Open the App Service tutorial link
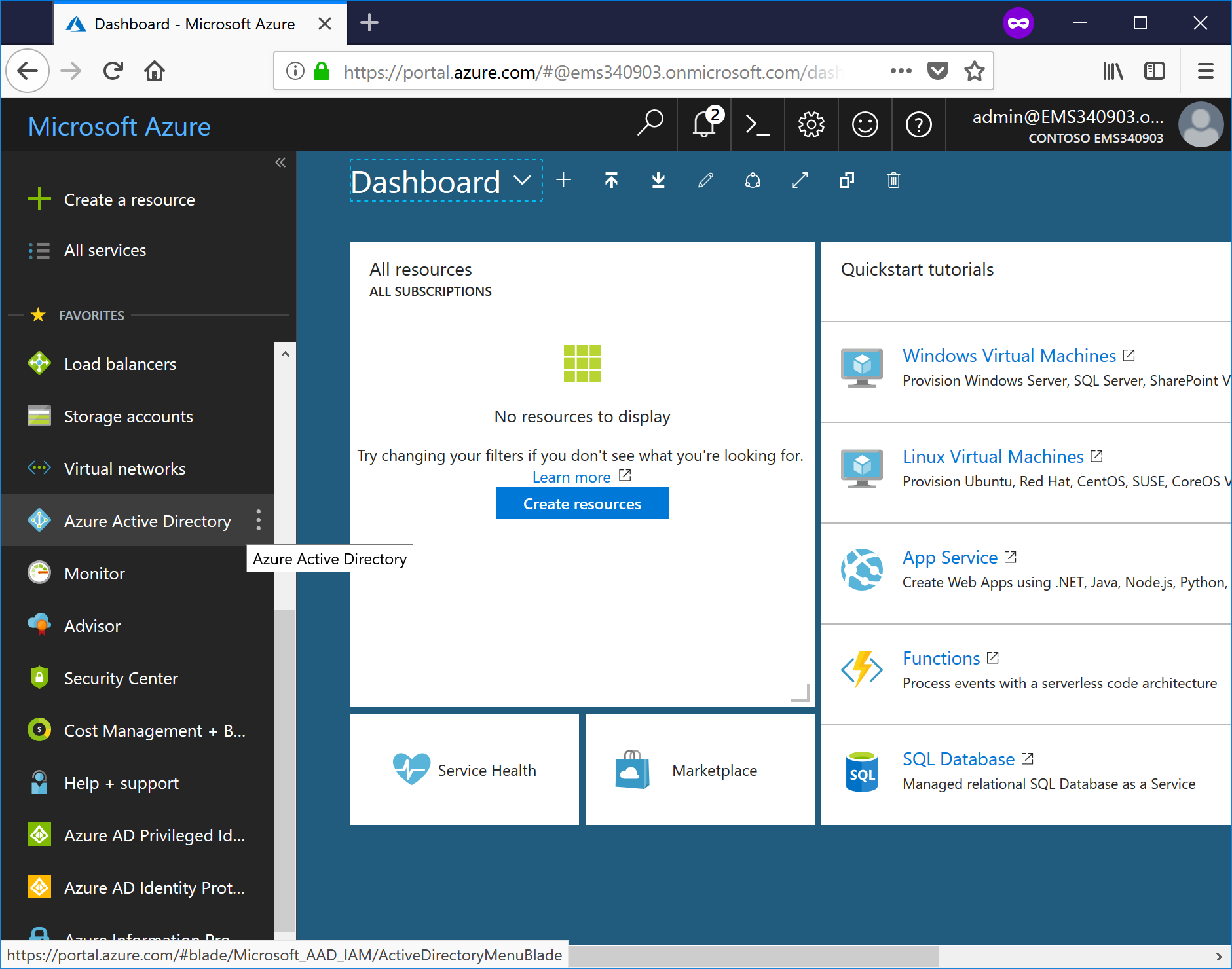The height and width of the screenshot is (969, 1232). pyautogui.click(x=950, y=557)
